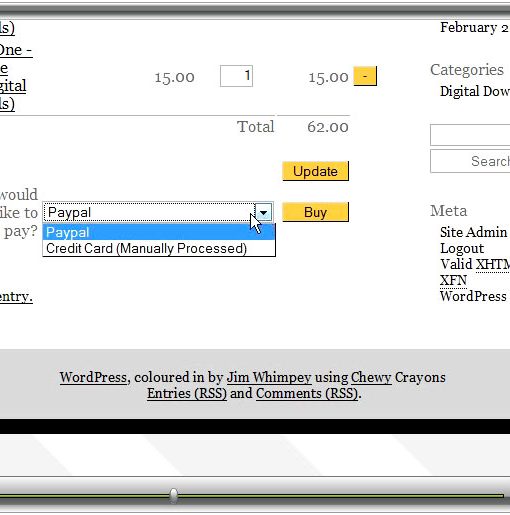Click the yellow minus remove-item button

(x=365, y=76)
